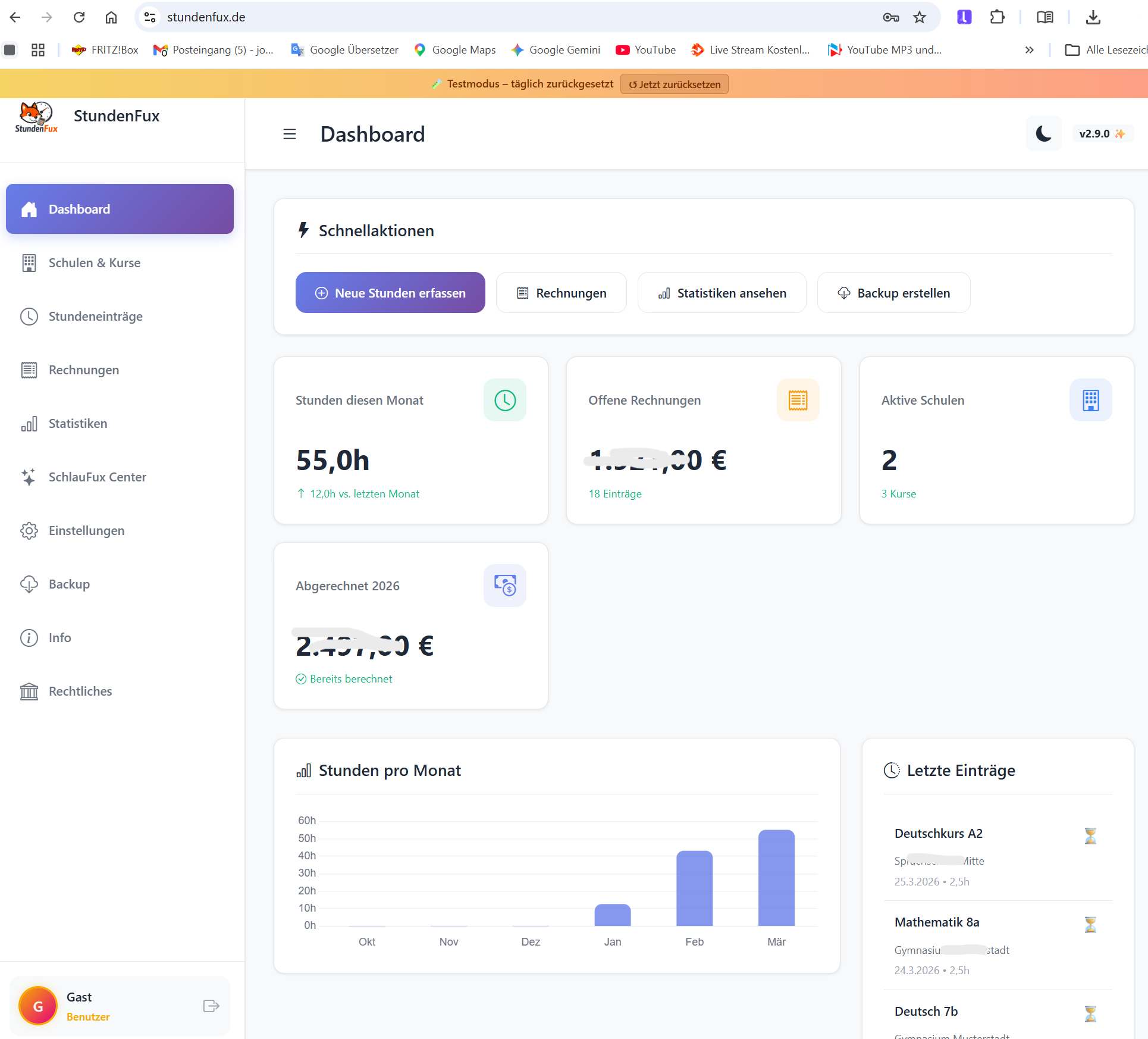Image resolution: width=1148 pixels, height=1039 pixels.
Task: Click Neue Stunden erfassen quick action
Action: [390, 292]
